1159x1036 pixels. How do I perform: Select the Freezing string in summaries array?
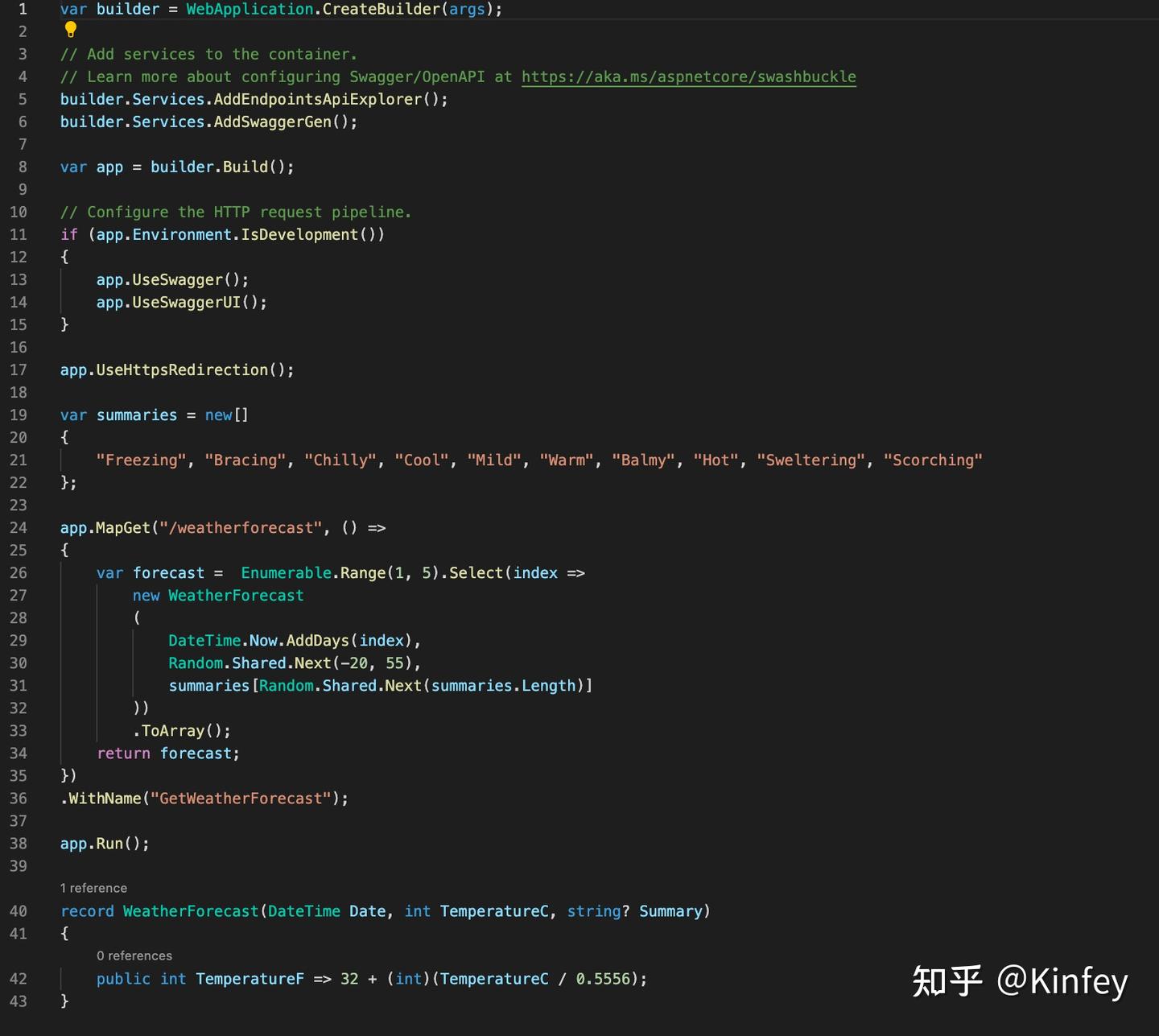(140, 460)
